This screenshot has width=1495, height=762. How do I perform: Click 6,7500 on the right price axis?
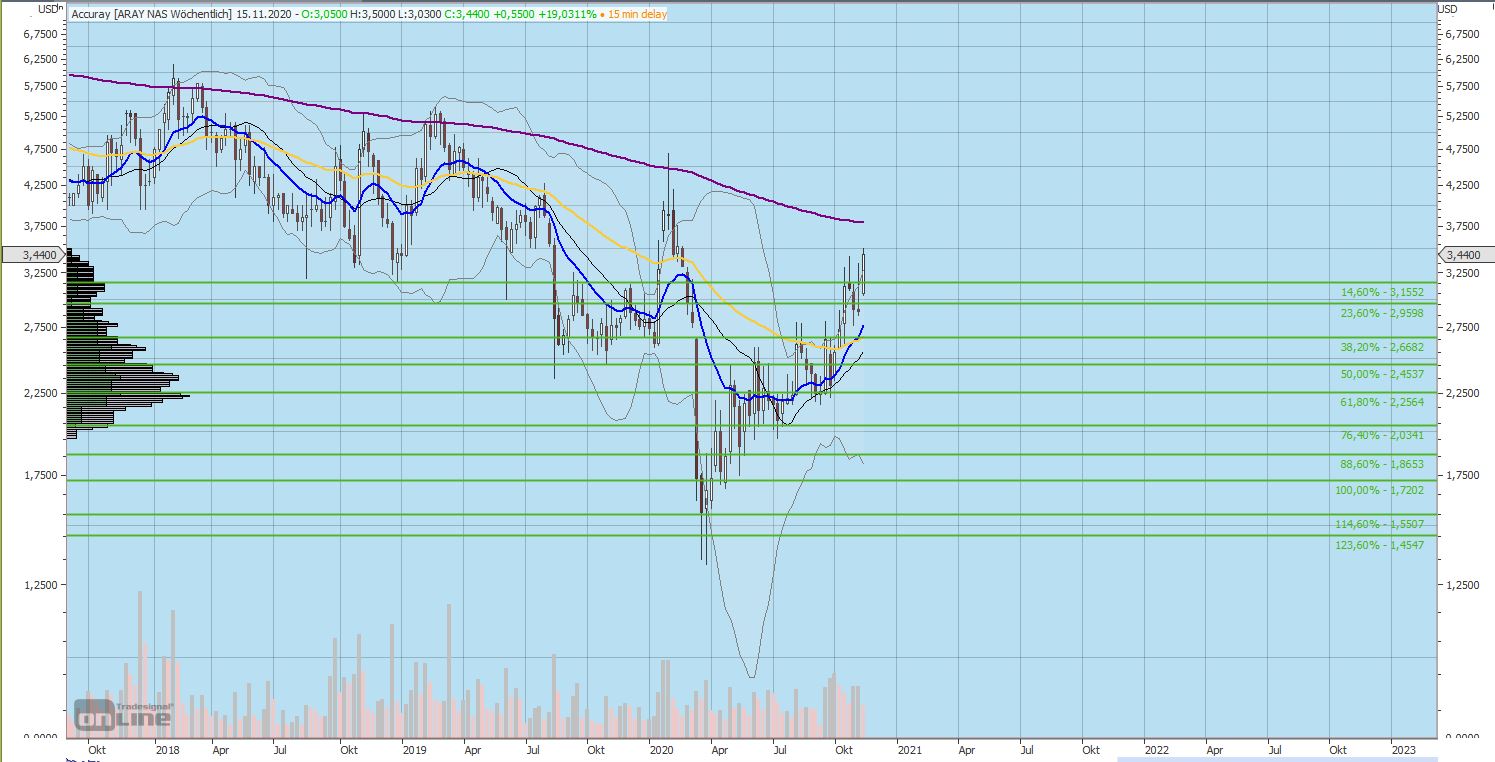(x=1462, y=33)
